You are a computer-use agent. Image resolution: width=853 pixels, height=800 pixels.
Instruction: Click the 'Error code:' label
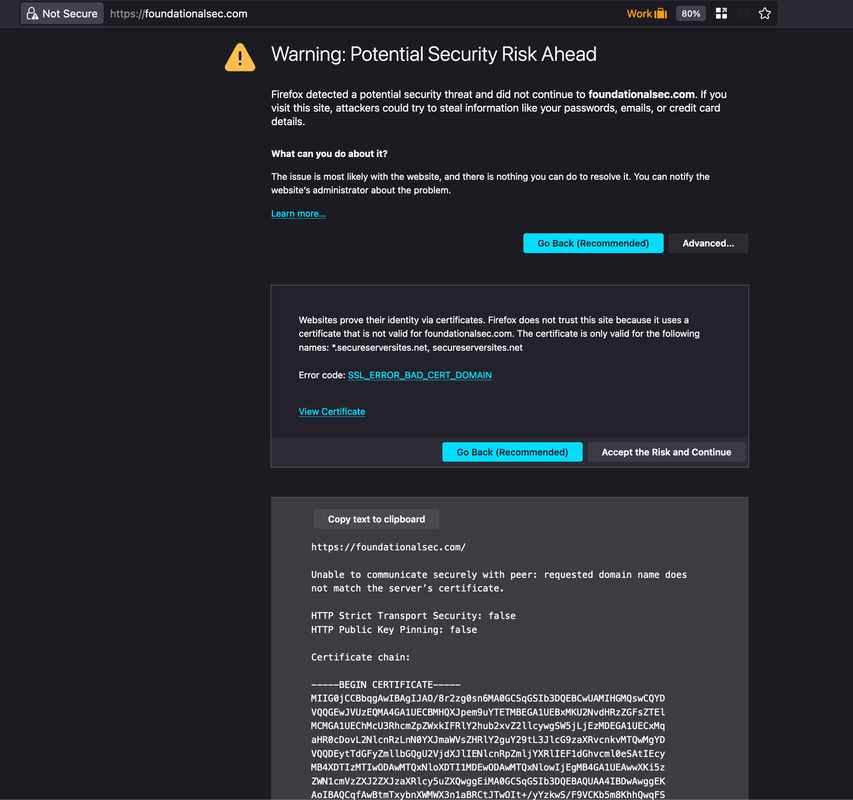coord(322,375)
